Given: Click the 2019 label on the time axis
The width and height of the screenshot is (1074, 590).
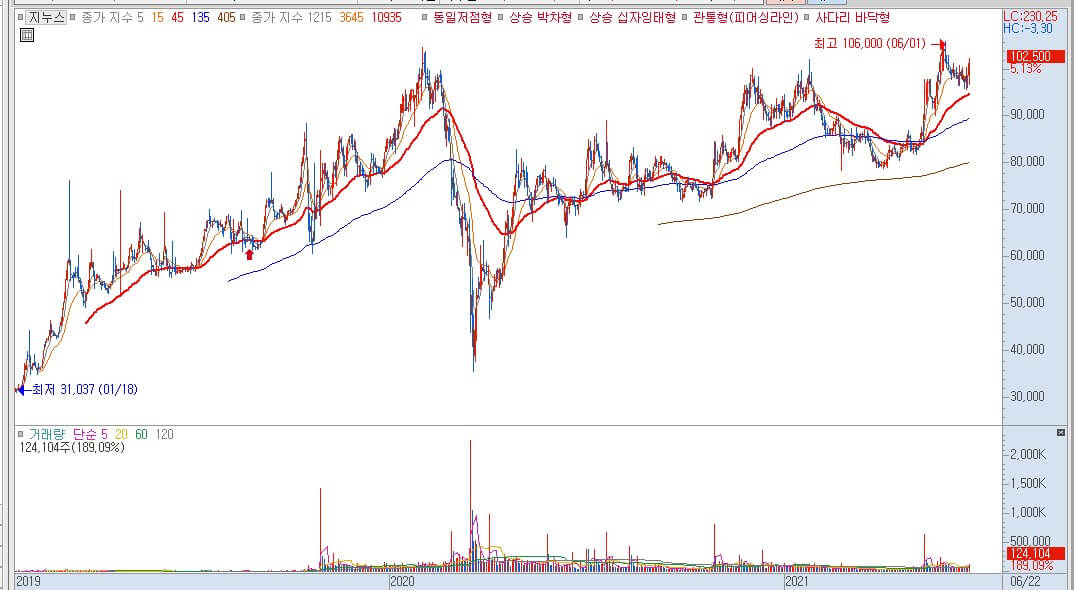Looking at the screenshot, I should 29,582.
